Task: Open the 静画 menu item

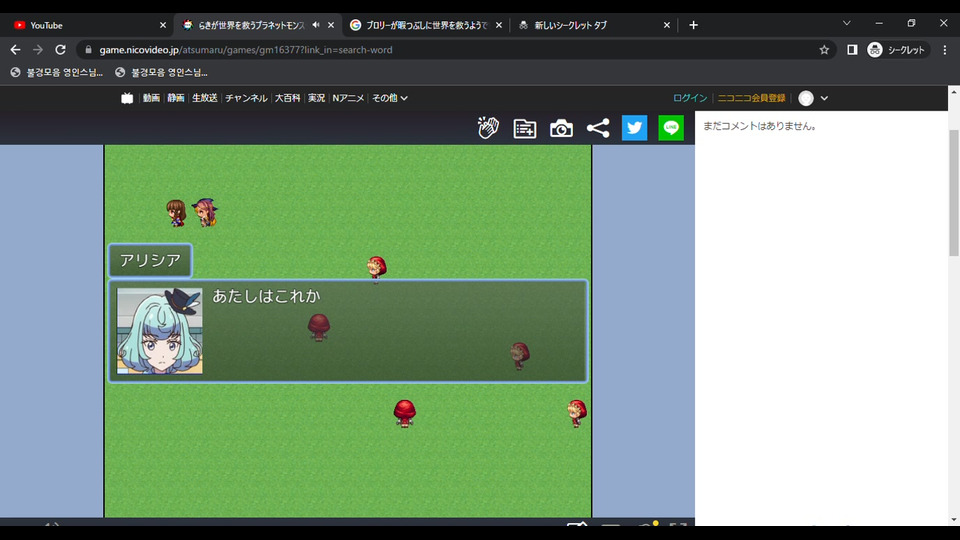Action: pyautogui.click(x=176, y=98)
